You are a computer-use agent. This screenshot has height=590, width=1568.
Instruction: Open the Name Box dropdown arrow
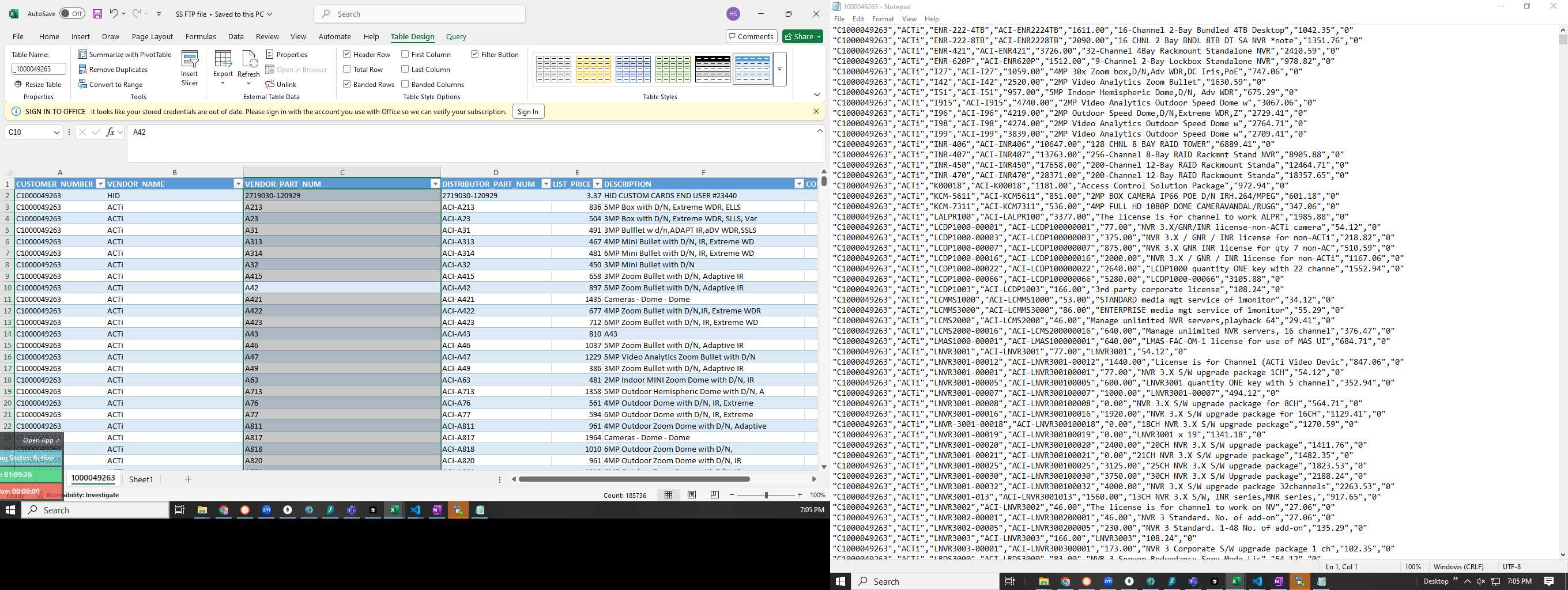[x=56, y=132]
